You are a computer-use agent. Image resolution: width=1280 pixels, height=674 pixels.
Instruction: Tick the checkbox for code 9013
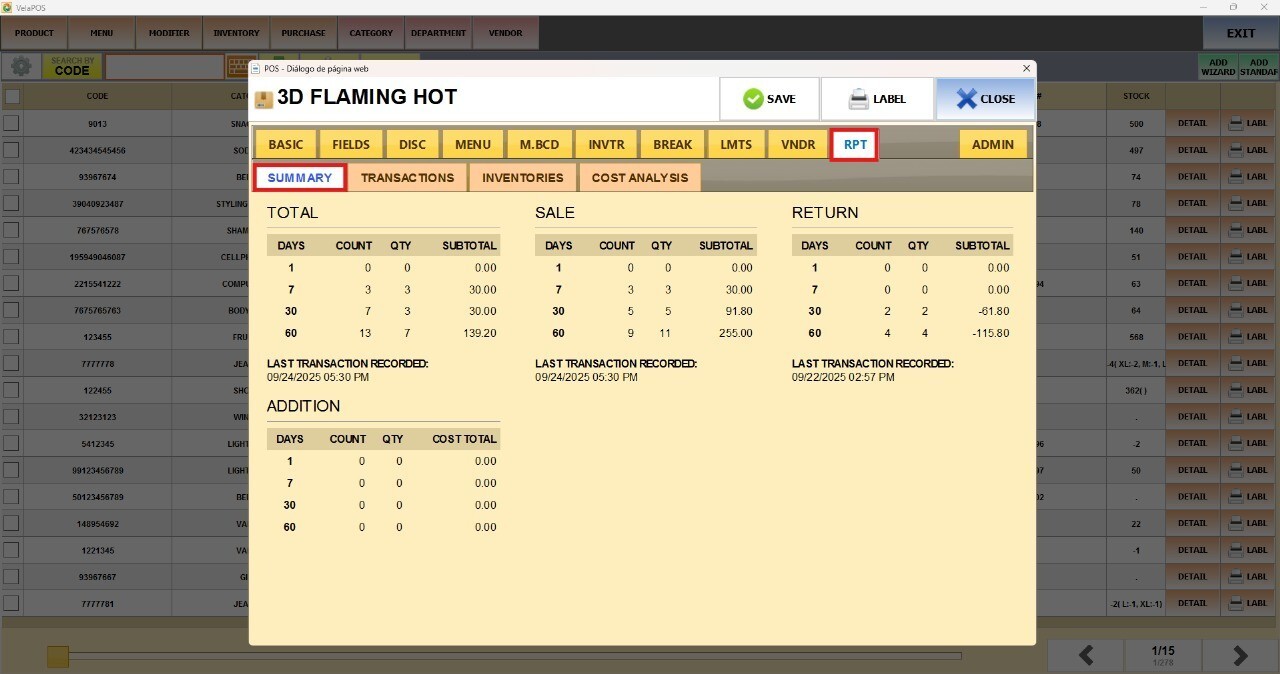11,123
